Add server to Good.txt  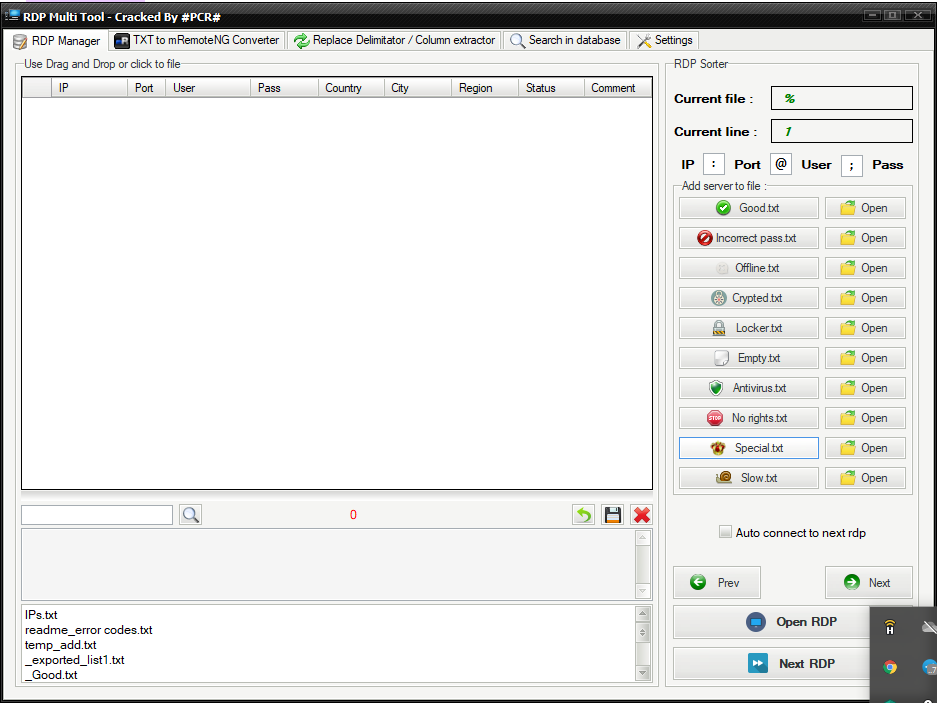(748, 208)
